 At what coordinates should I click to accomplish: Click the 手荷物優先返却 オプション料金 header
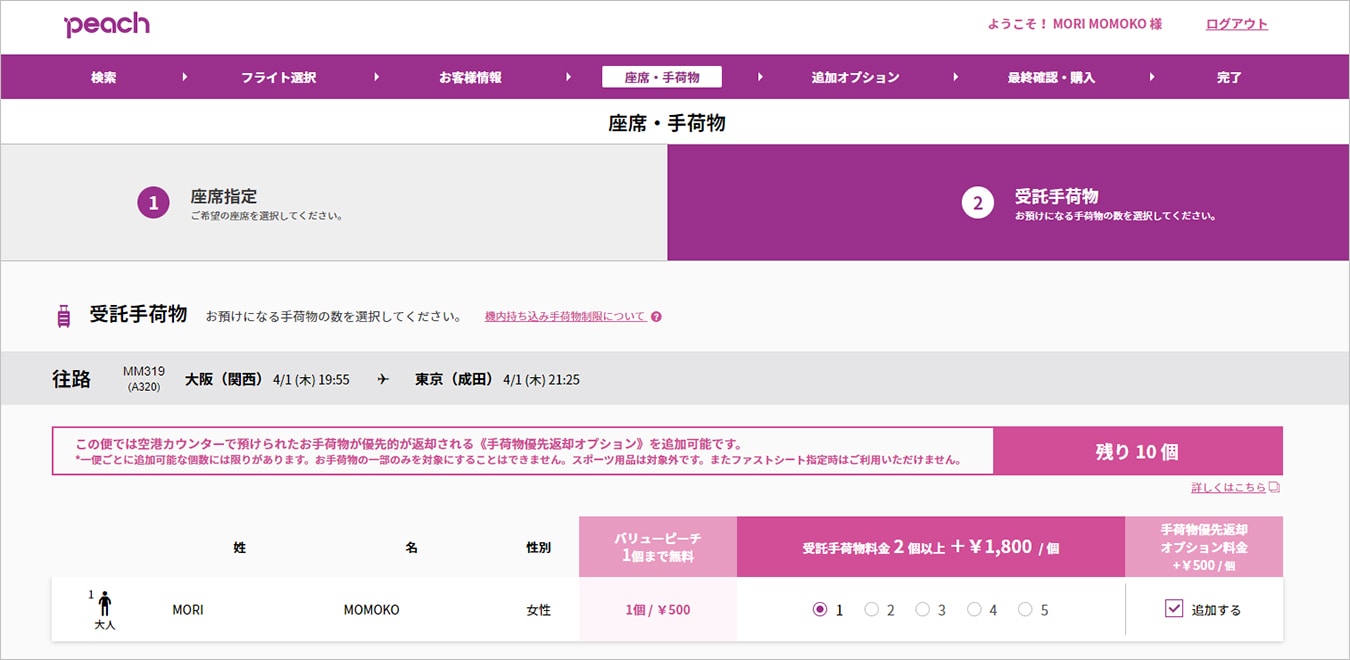click(x=1204, y=547)
